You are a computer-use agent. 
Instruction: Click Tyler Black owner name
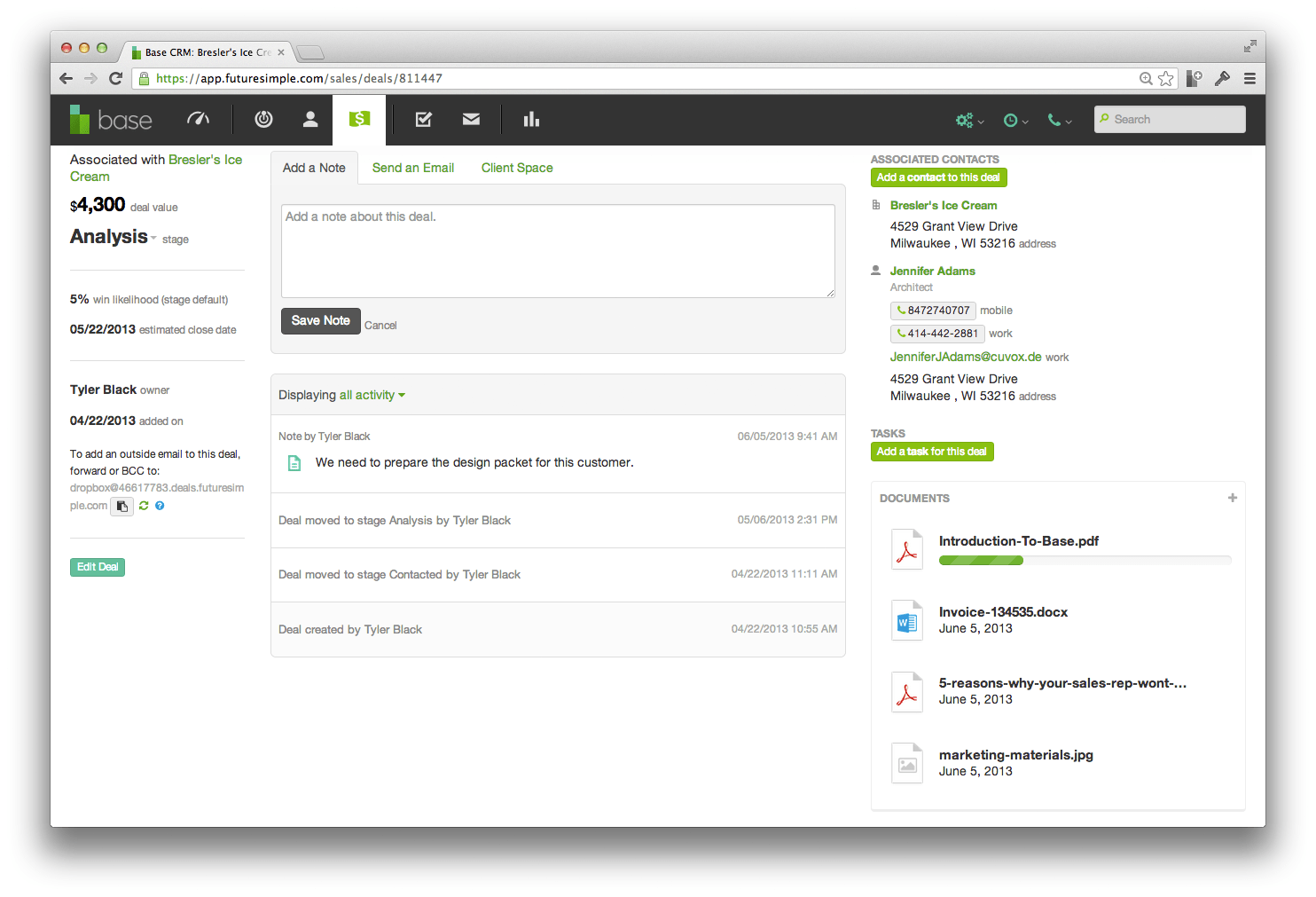pyautogui.click(x=103, y=389)
